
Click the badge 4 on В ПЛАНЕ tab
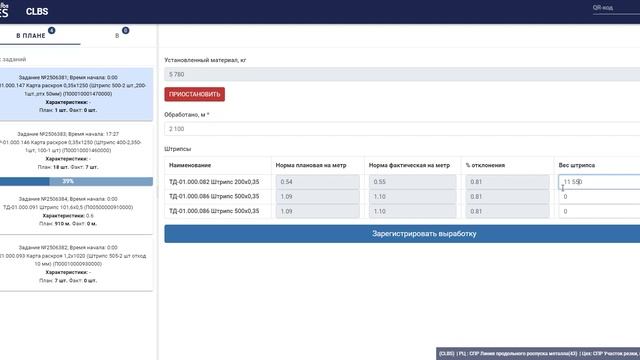(x=51, y=30)
